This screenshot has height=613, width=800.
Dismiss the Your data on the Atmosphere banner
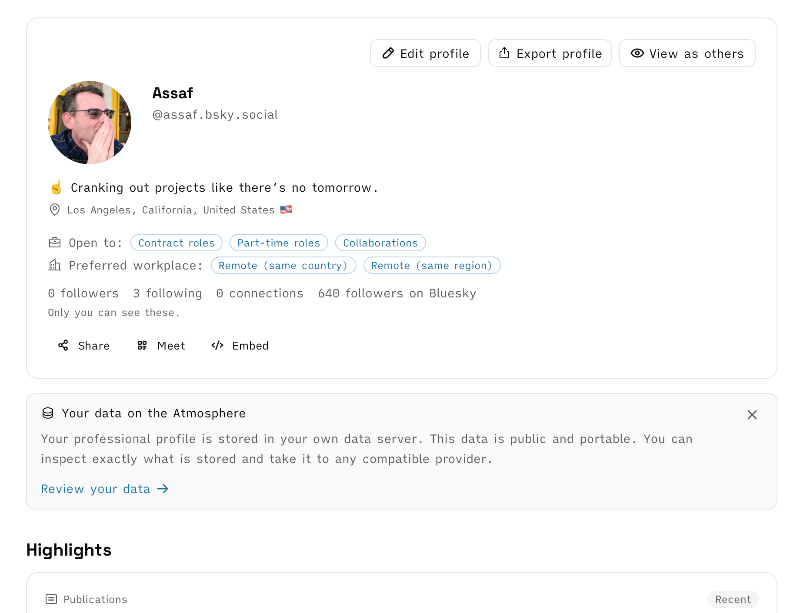point(752,414)
